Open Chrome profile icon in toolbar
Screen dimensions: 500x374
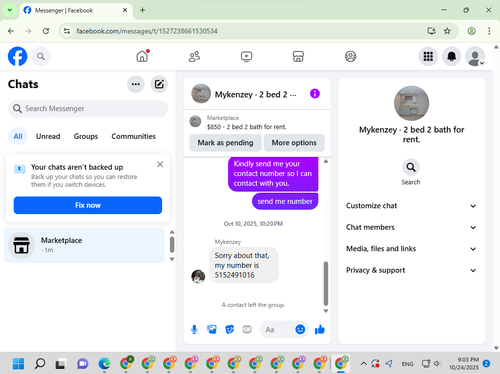click(471, 31)
